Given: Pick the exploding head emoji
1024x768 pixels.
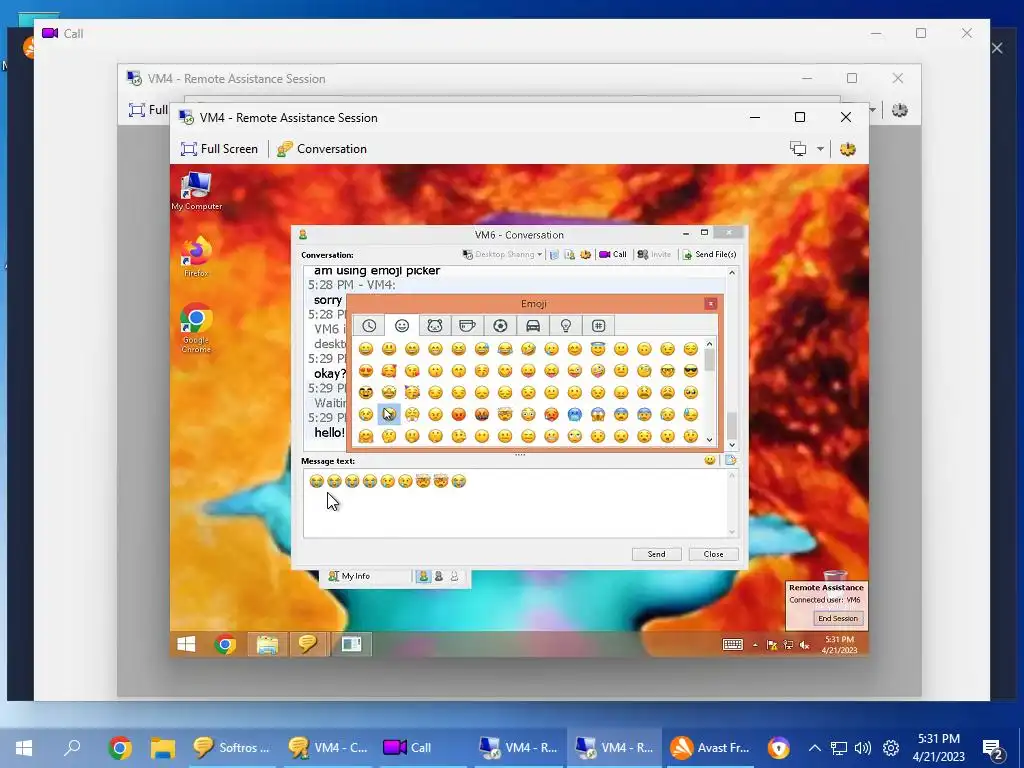Looking at the screenshot, I should point(505,414).
